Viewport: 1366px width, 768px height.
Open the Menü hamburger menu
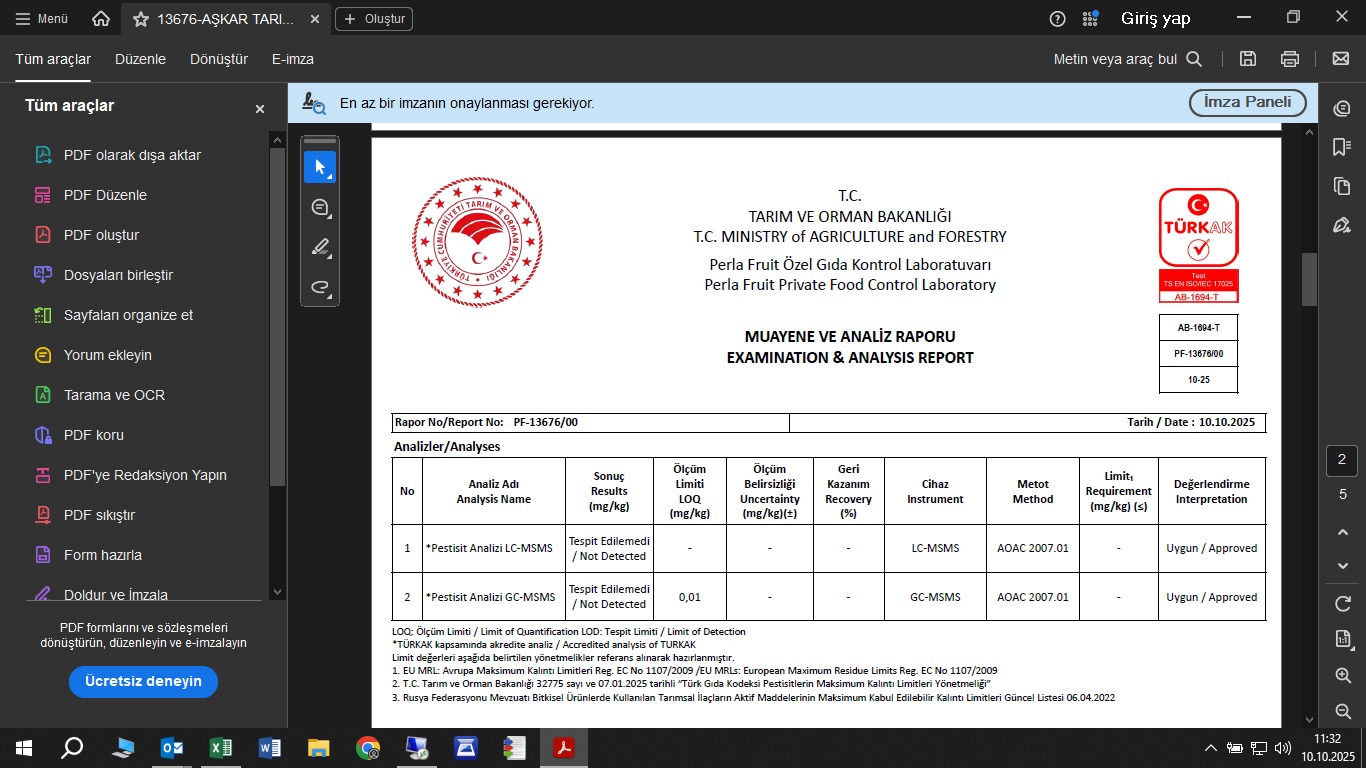tap(42, 19)
